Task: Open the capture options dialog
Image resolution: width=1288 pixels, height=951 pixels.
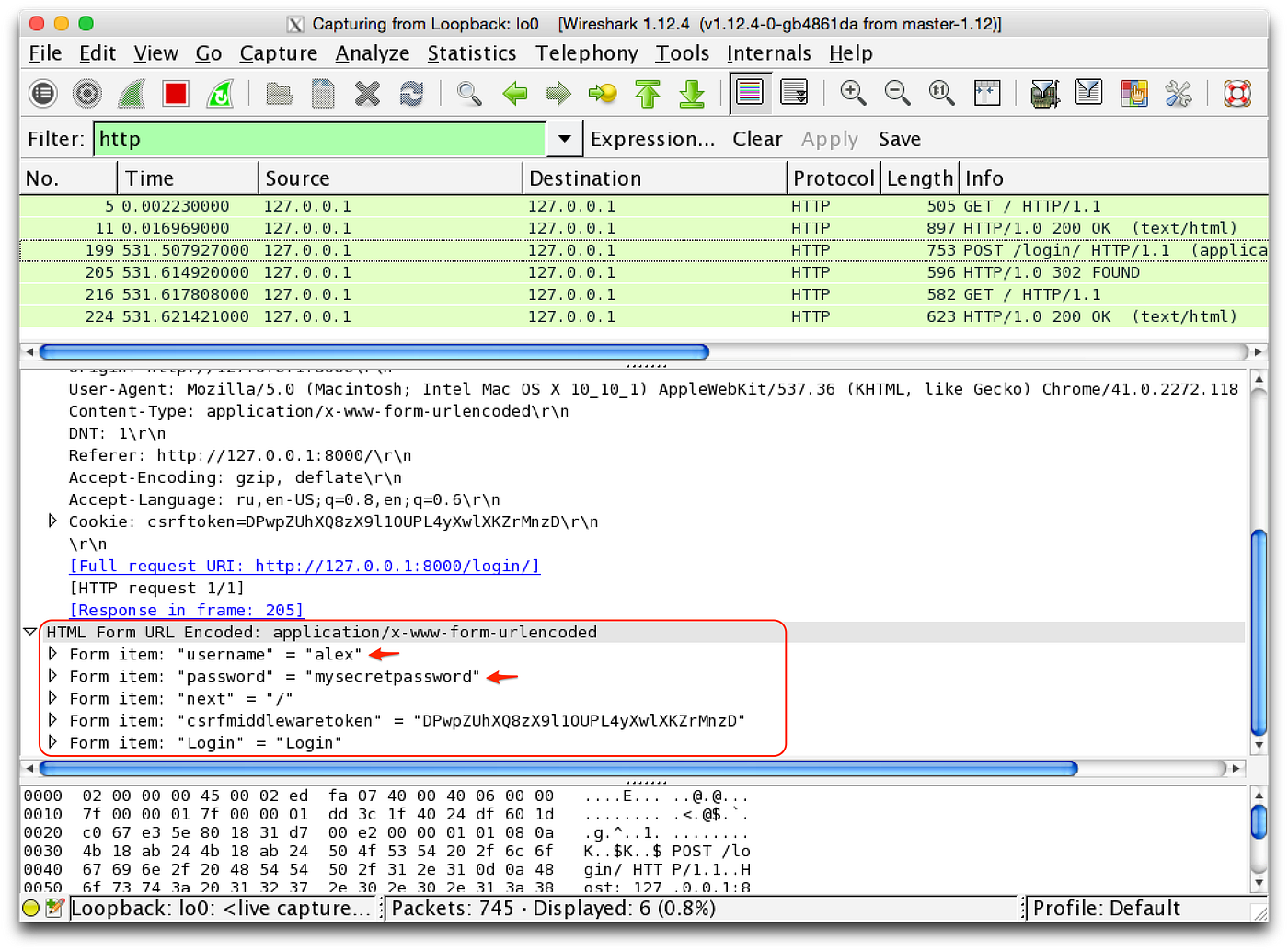Action: [x=86, y=93]
